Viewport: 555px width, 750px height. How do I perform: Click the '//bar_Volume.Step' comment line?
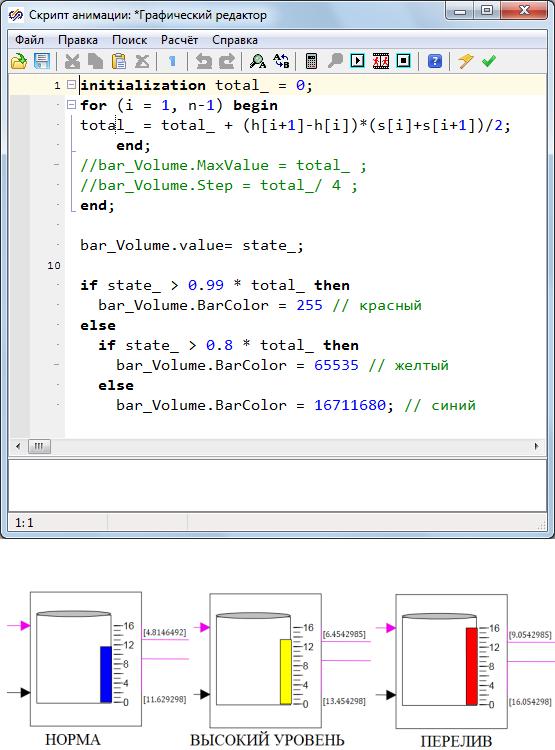point(219,186)
